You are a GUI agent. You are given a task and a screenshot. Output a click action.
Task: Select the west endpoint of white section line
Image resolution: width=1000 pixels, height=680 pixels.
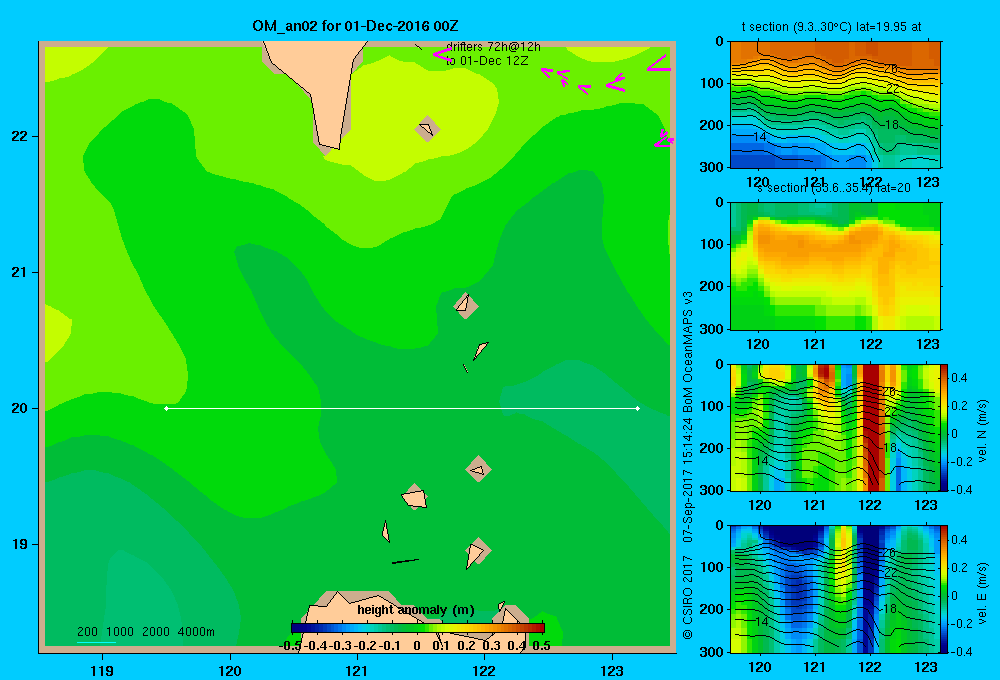(x=166, y=408)
